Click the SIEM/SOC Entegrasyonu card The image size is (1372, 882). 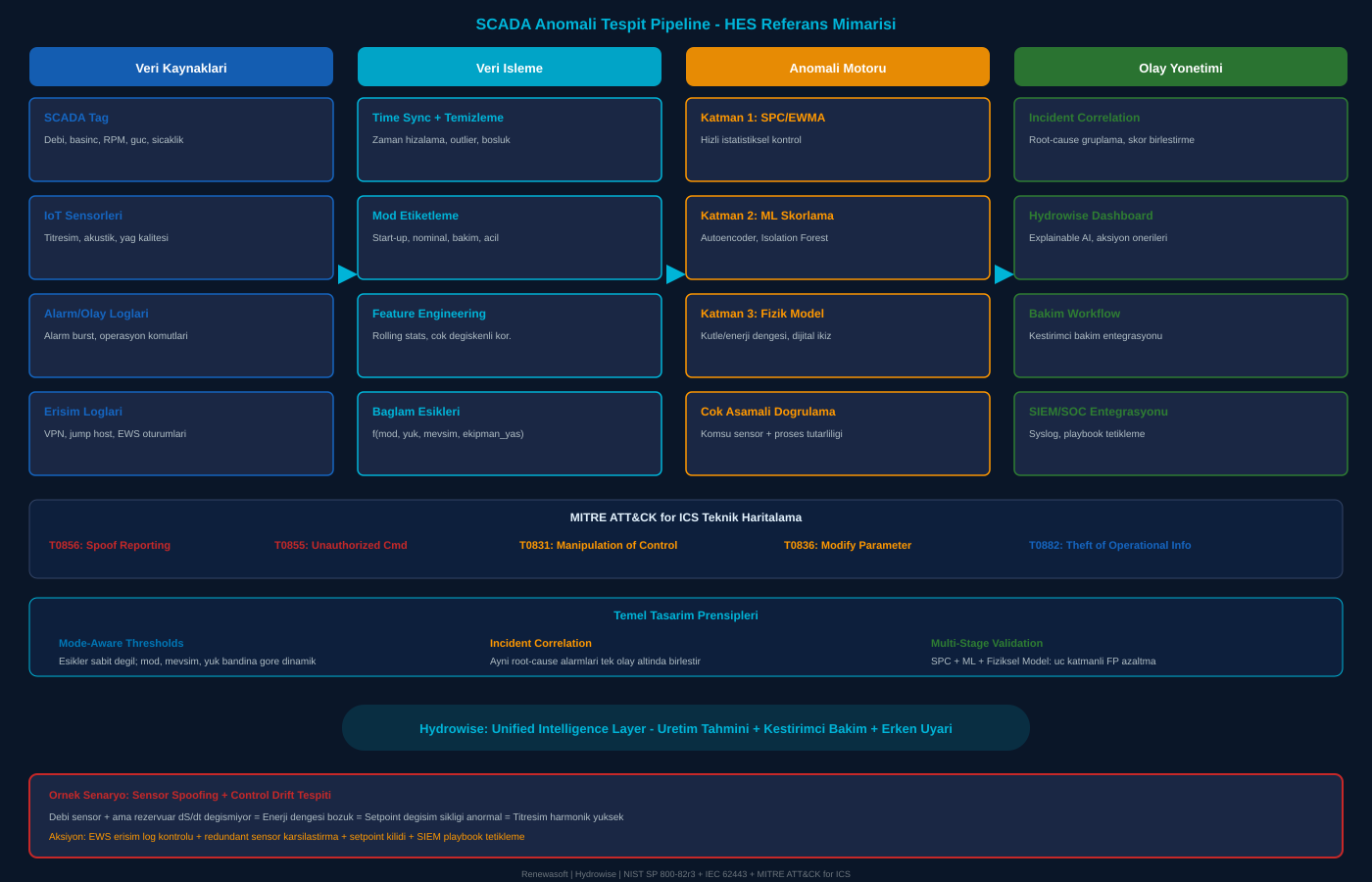click(x=1181, y=433)
